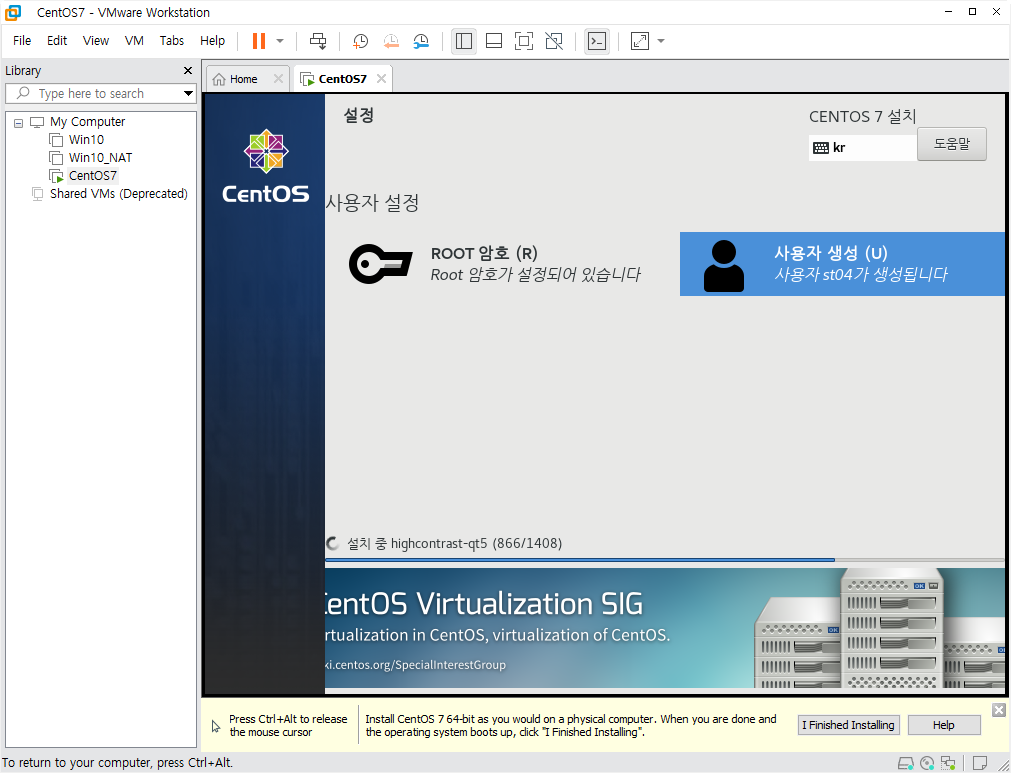Close the CentOS7 tab

[x=381, y=79]
